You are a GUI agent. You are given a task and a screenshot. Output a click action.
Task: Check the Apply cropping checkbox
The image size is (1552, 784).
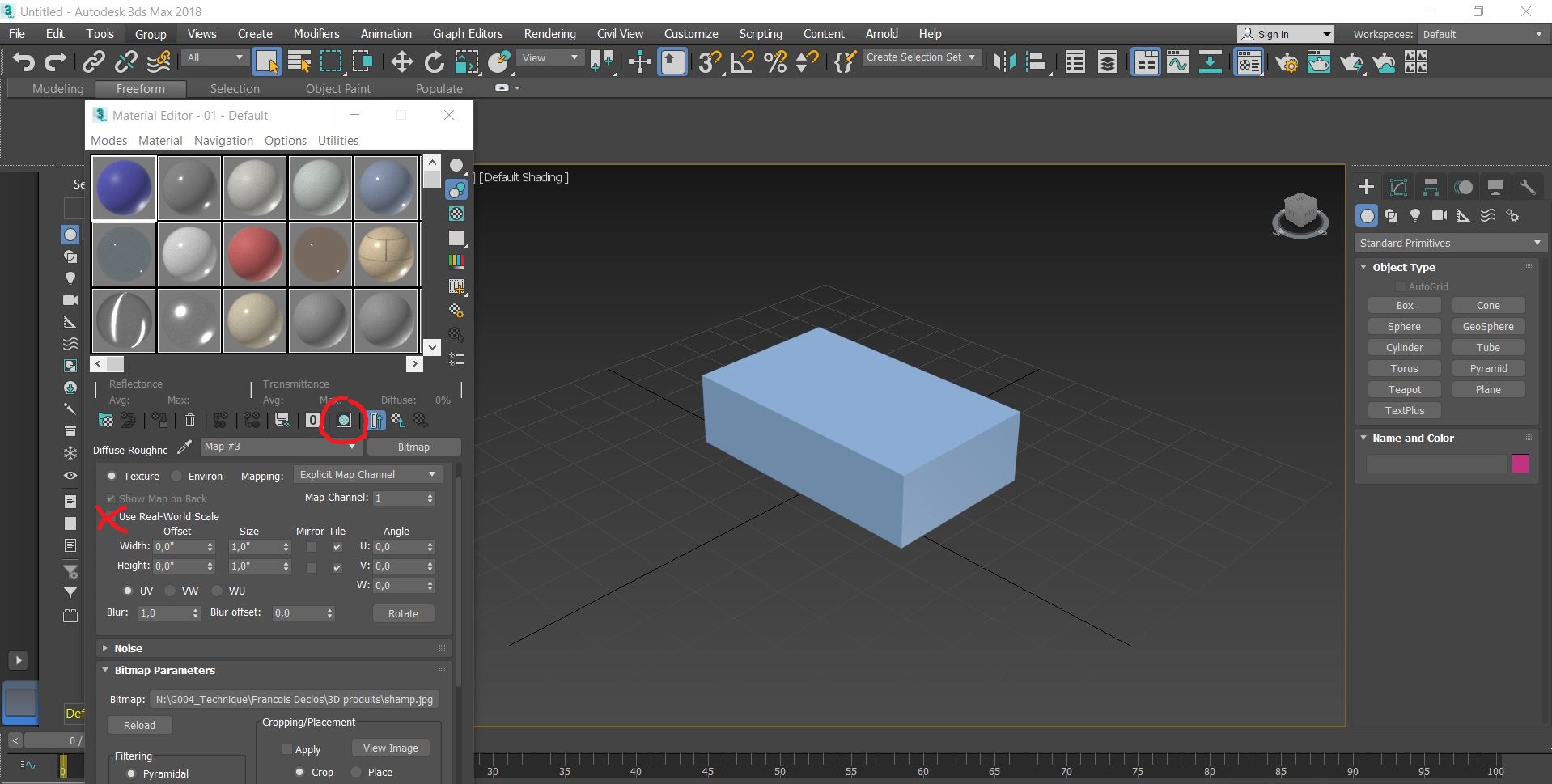pyautogui.click(x=287, y=750)
